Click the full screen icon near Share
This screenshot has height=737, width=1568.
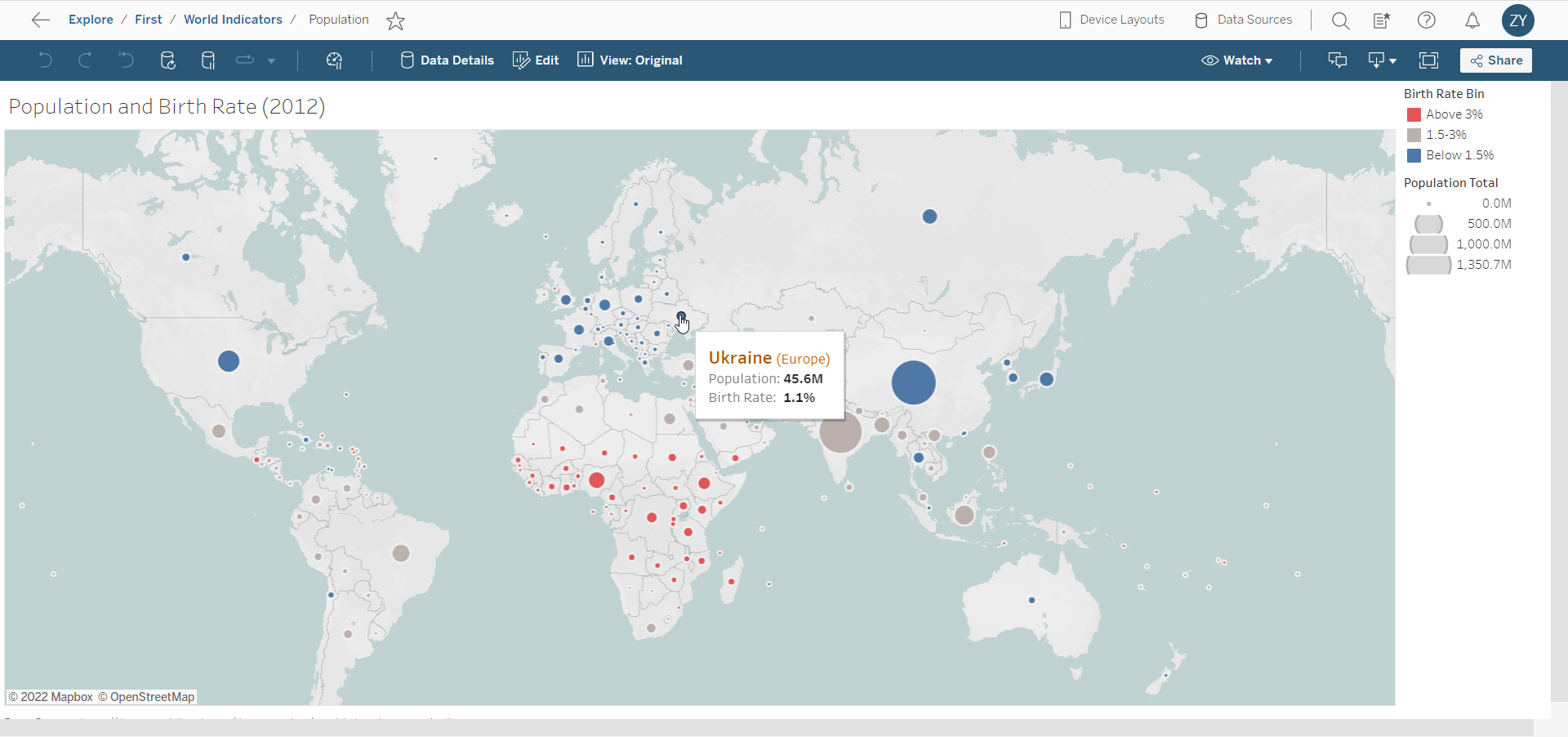[1429, 60]
